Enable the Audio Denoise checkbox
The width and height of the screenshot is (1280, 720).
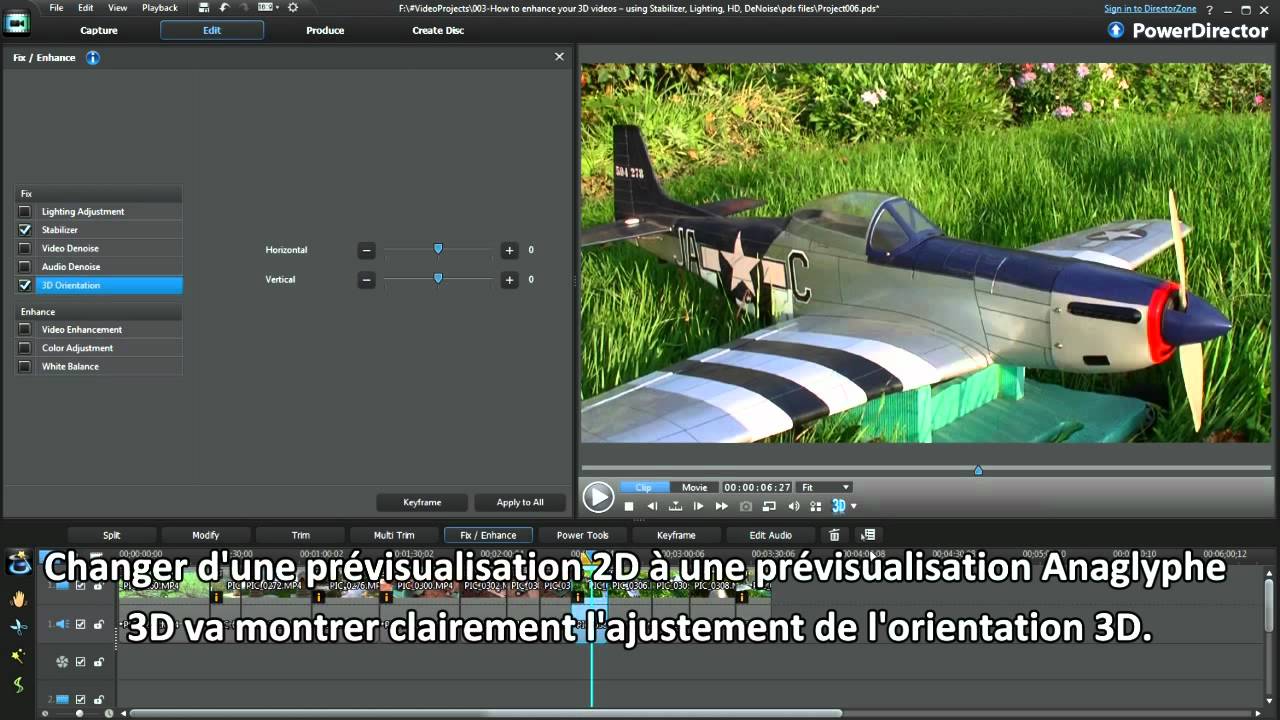pos(25,267)
